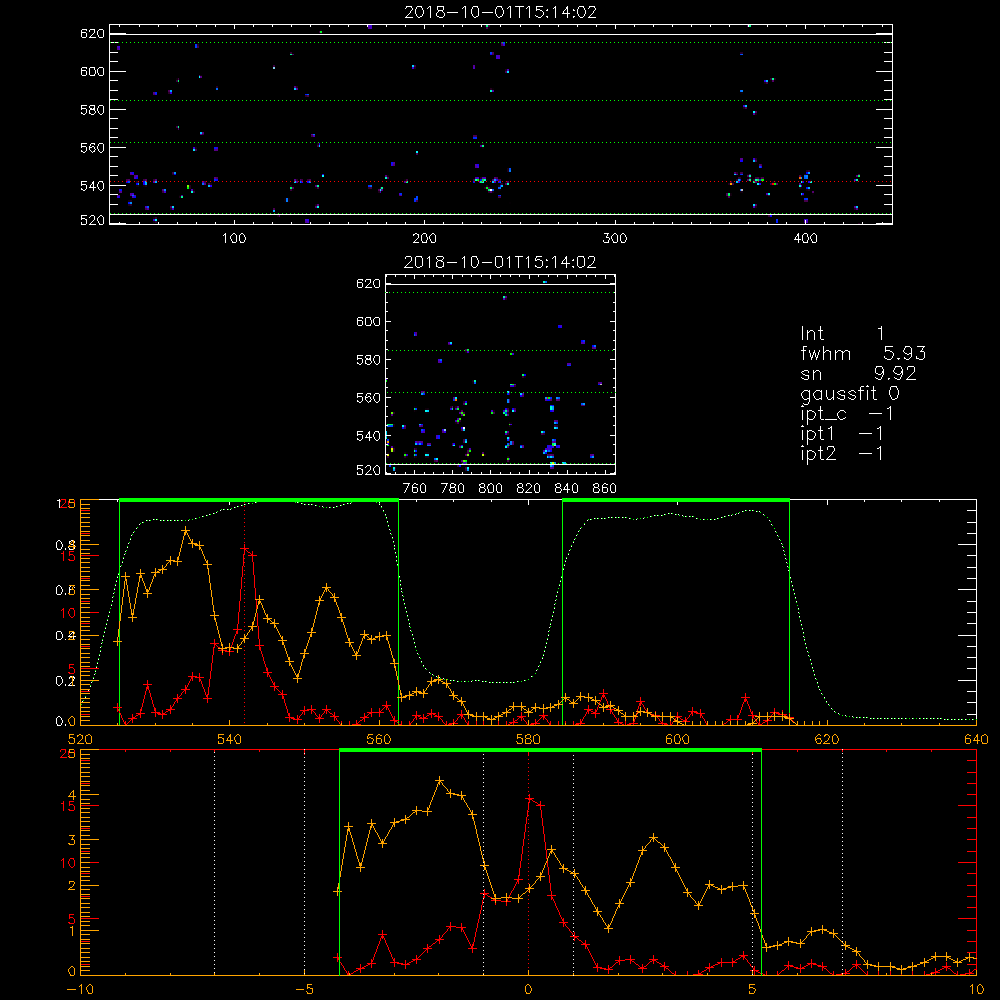Screen dimensions: 1000x1000
Task: Click x-axis label 0 on bottom plot
Action: [x=528, y=989]
